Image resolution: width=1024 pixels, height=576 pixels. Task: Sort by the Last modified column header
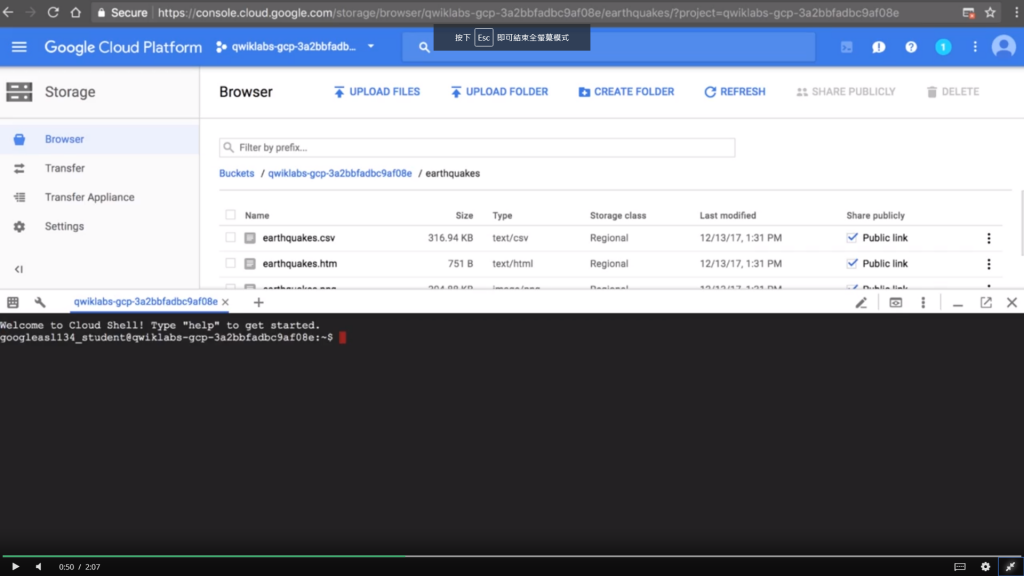pos(728,216)
